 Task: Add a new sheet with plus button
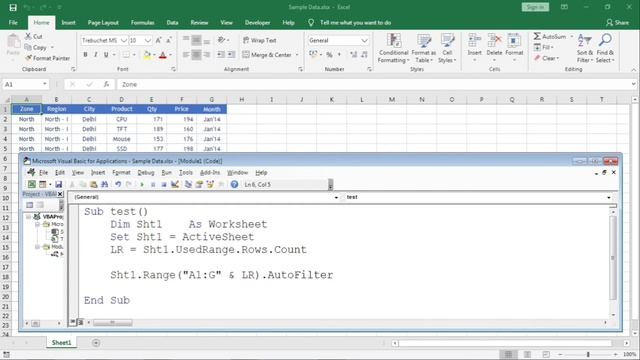click(96, 343)
